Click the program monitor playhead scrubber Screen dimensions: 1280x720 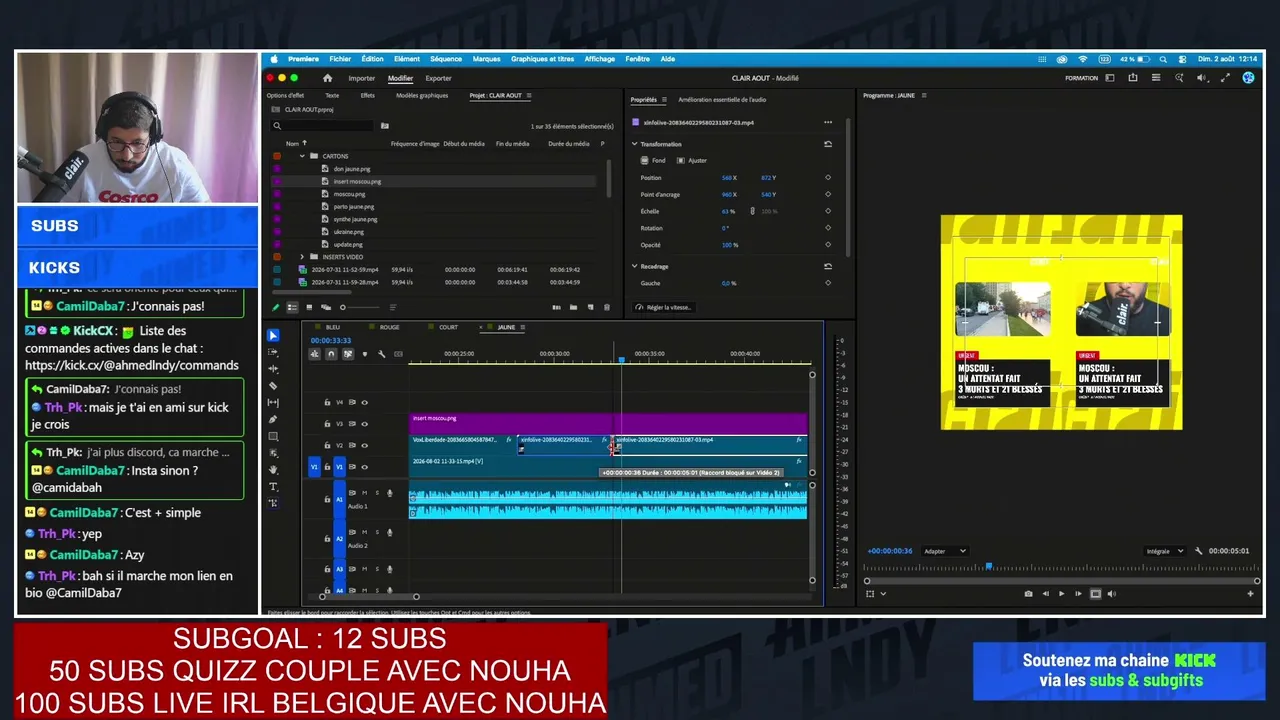(989, 567)
